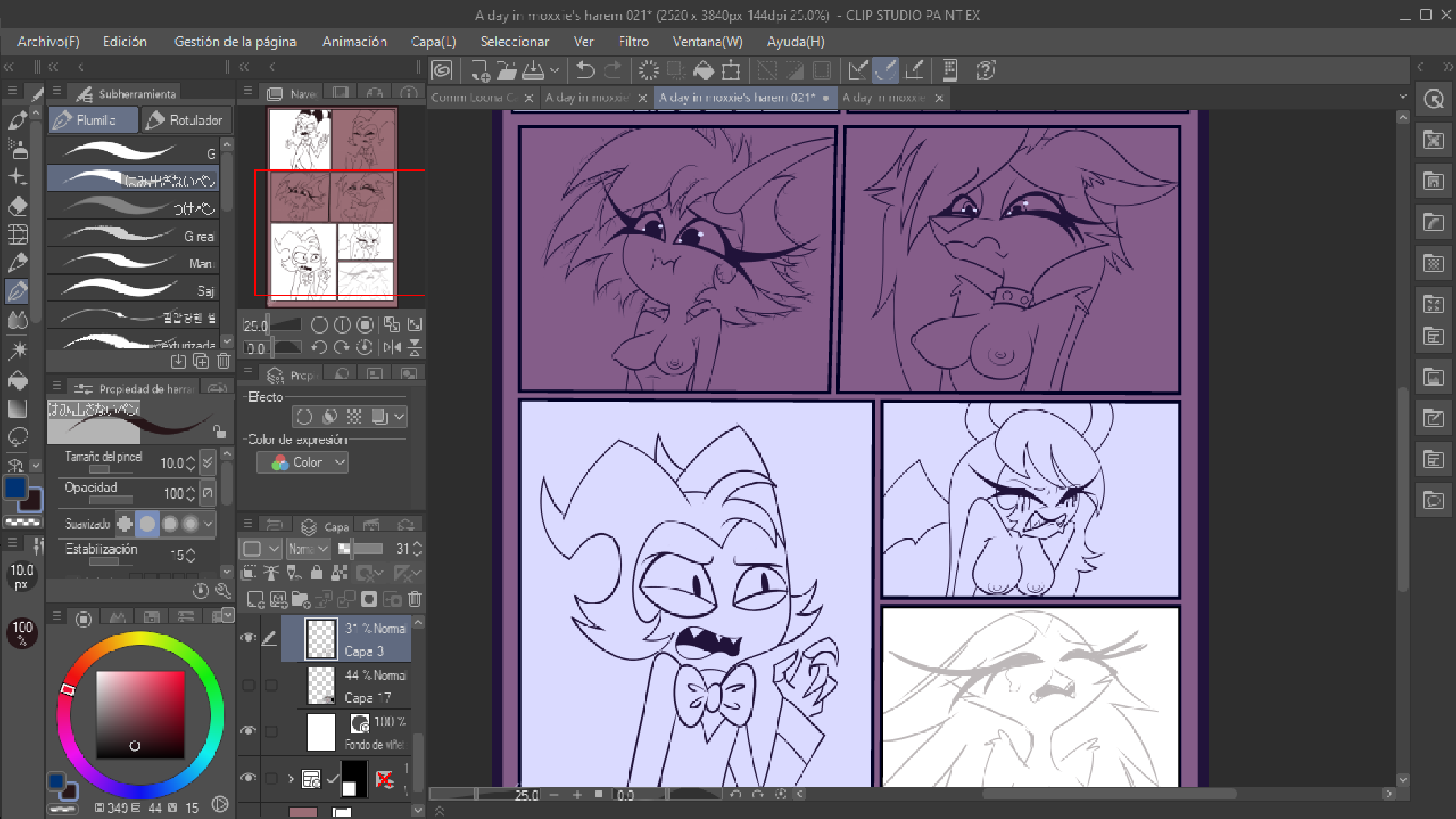Open the Color de expresión dropdown

[x=303, y=463]
